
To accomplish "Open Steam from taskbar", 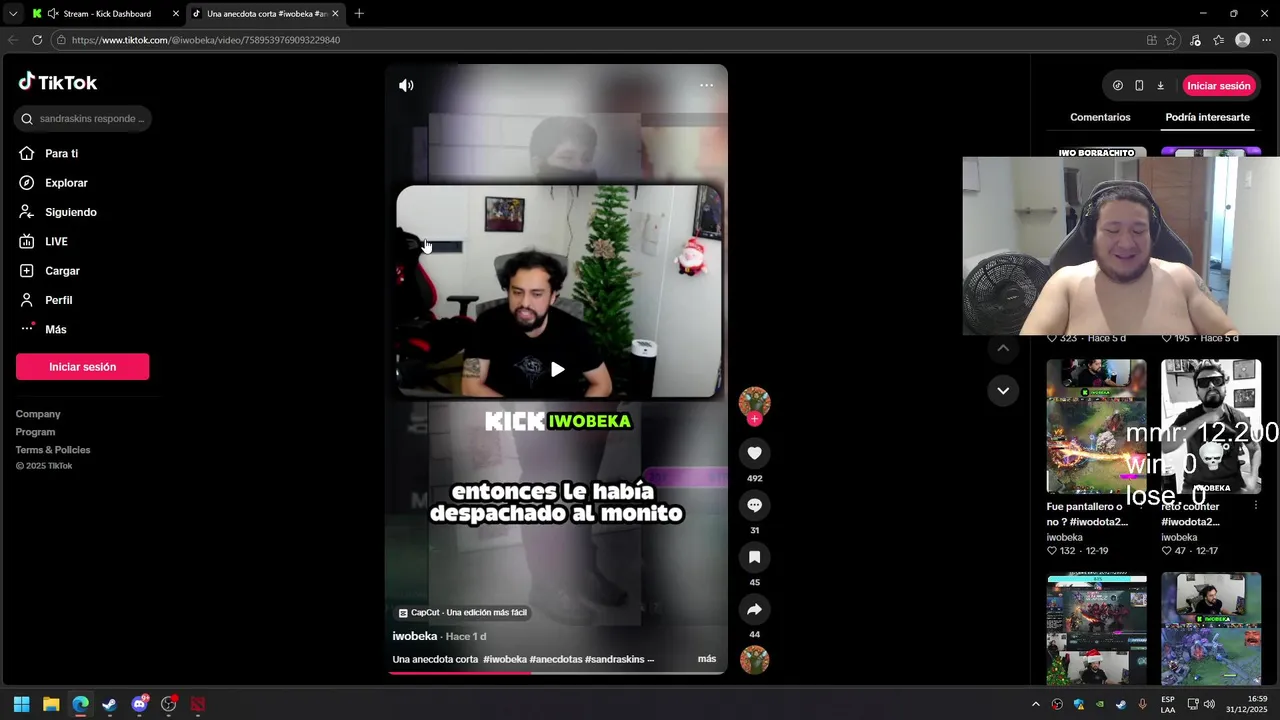I will click(x=110, y=704).
